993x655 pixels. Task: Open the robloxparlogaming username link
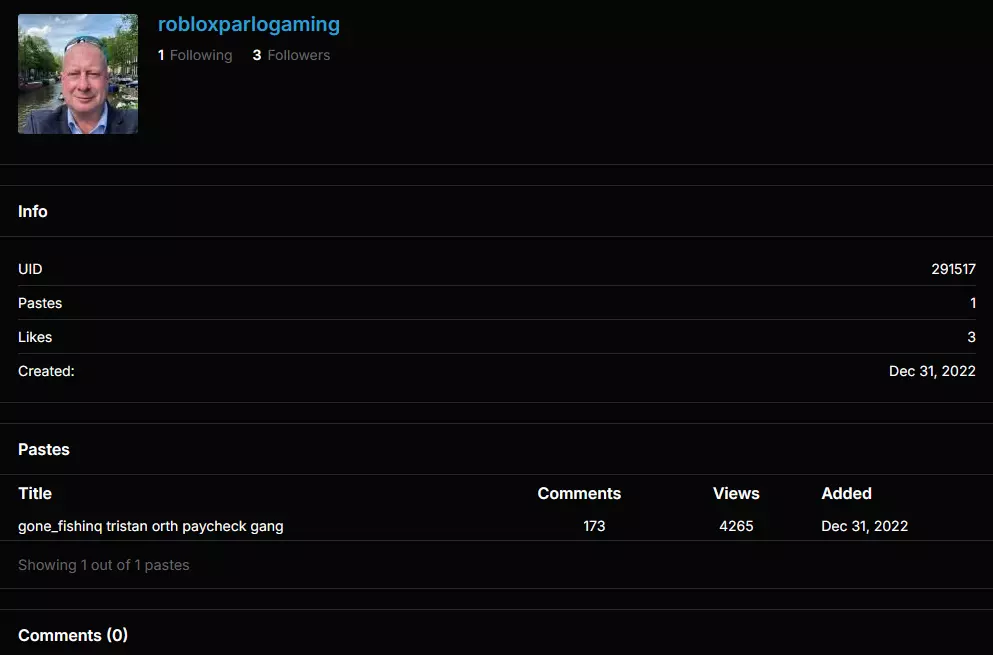click(x=248, y=25)
